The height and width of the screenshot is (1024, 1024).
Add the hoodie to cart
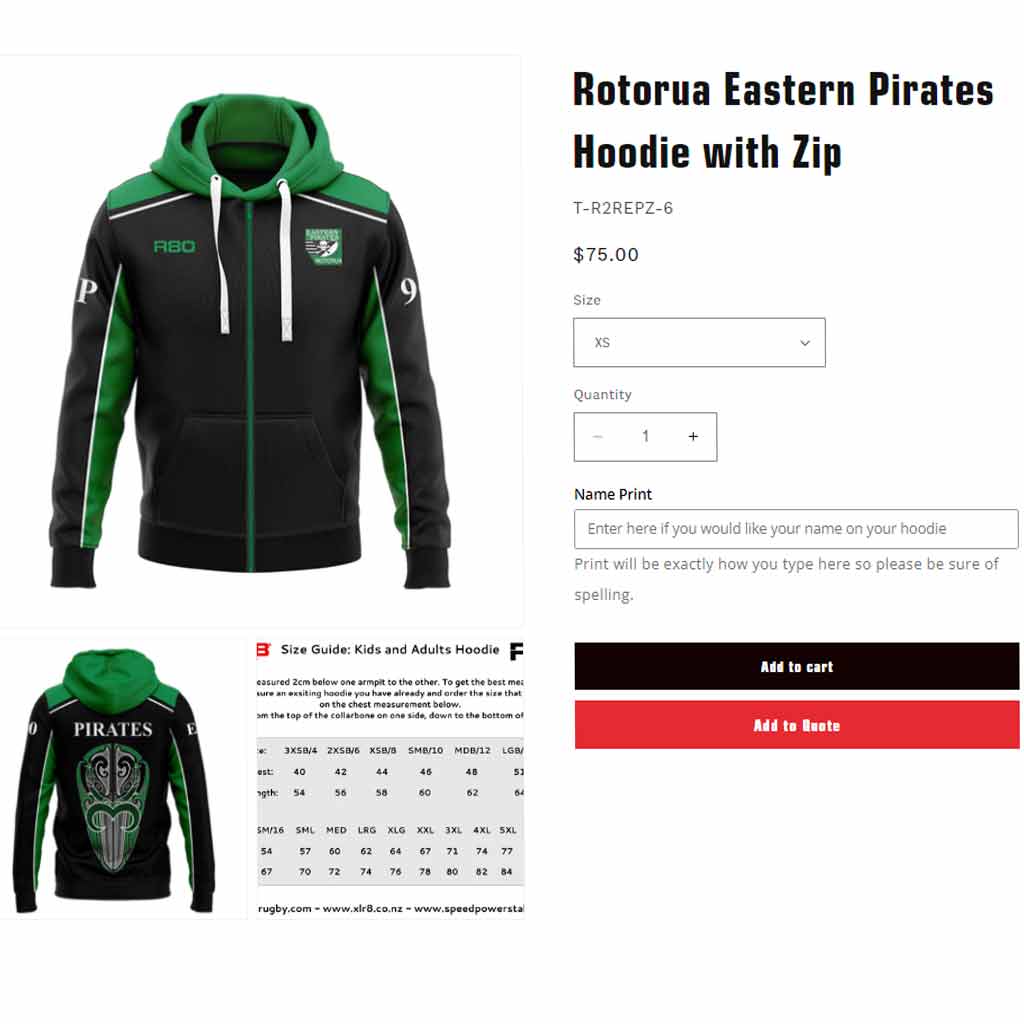tap(797, 667)
